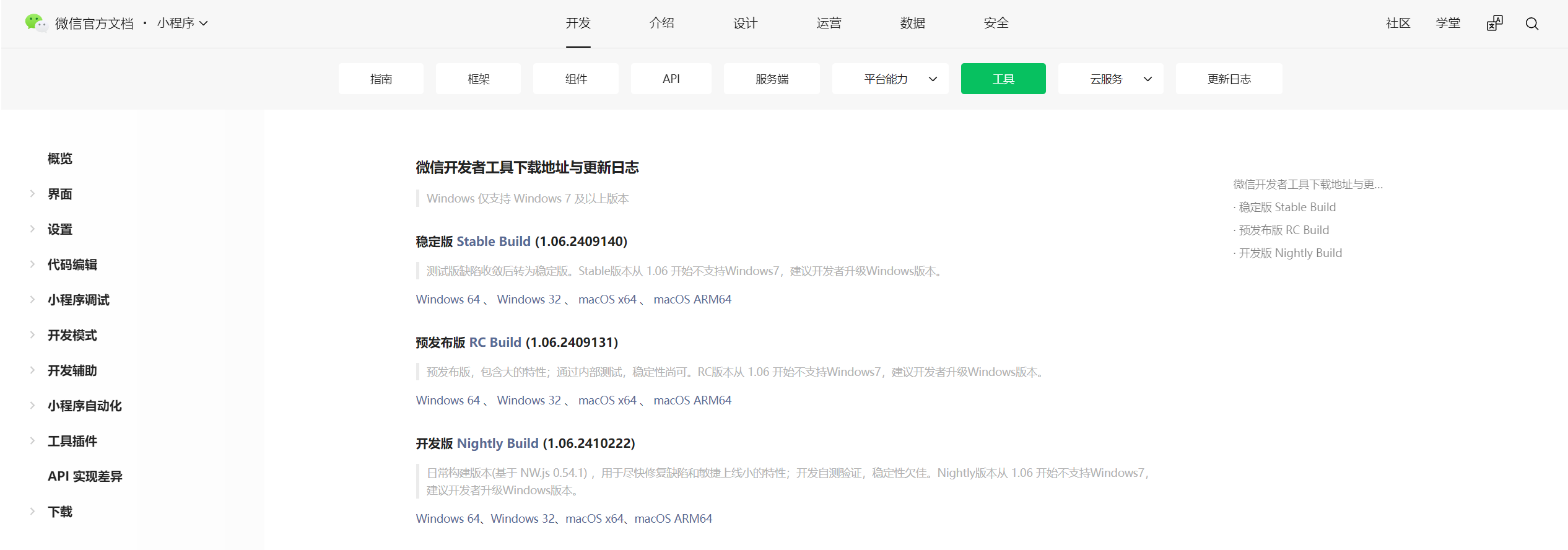This screenshot has height=550, width=1568.
Task: Download RC Build for Windows 64
Action: click(x=448, y=400)
